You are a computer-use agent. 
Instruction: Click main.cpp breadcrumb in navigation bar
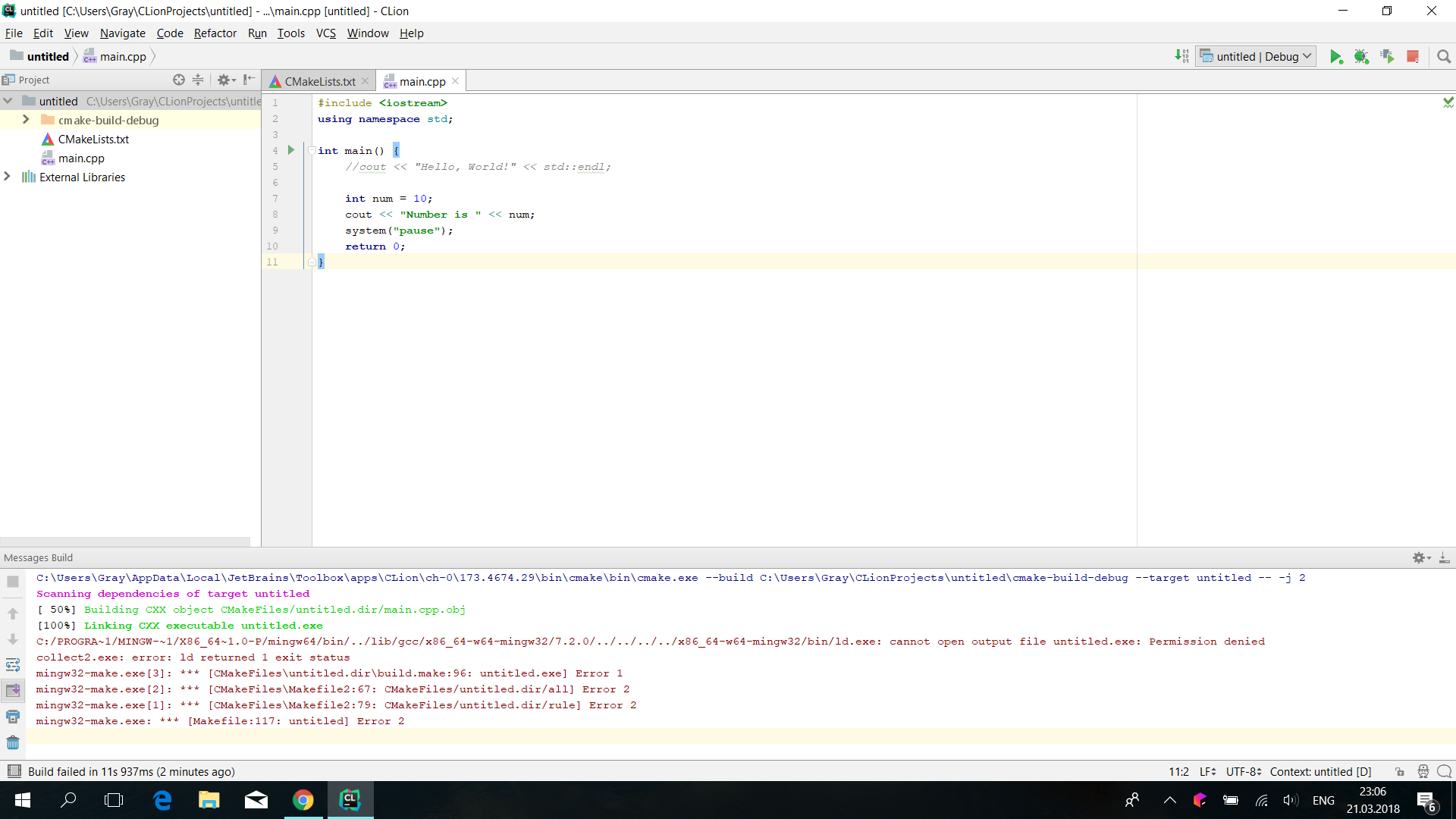click(x=115, y=56)
